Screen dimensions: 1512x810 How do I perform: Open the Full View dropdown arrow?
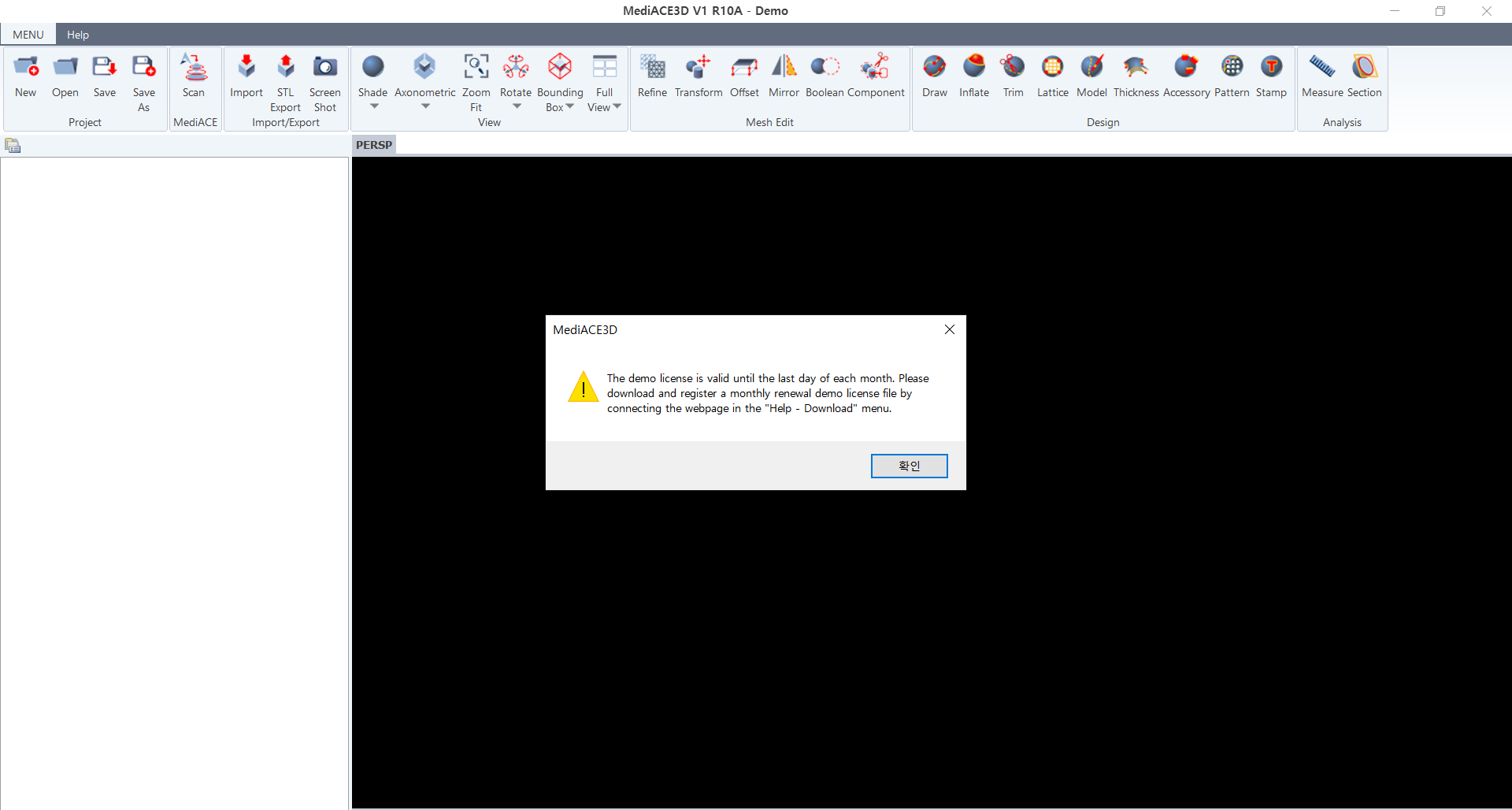pos(617,106)
